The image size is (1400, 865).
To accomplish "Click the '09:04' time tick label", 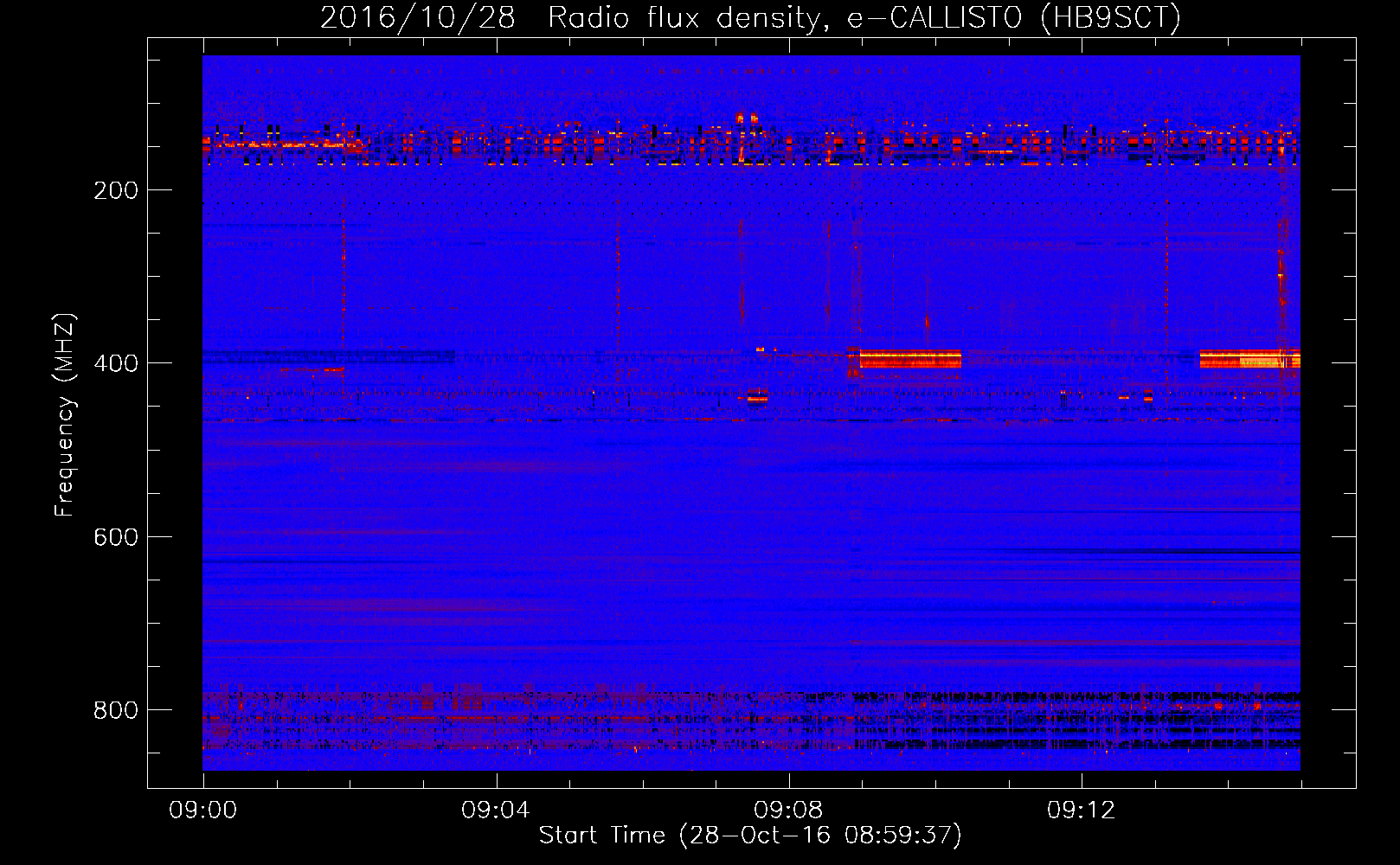I will point(495,811).
